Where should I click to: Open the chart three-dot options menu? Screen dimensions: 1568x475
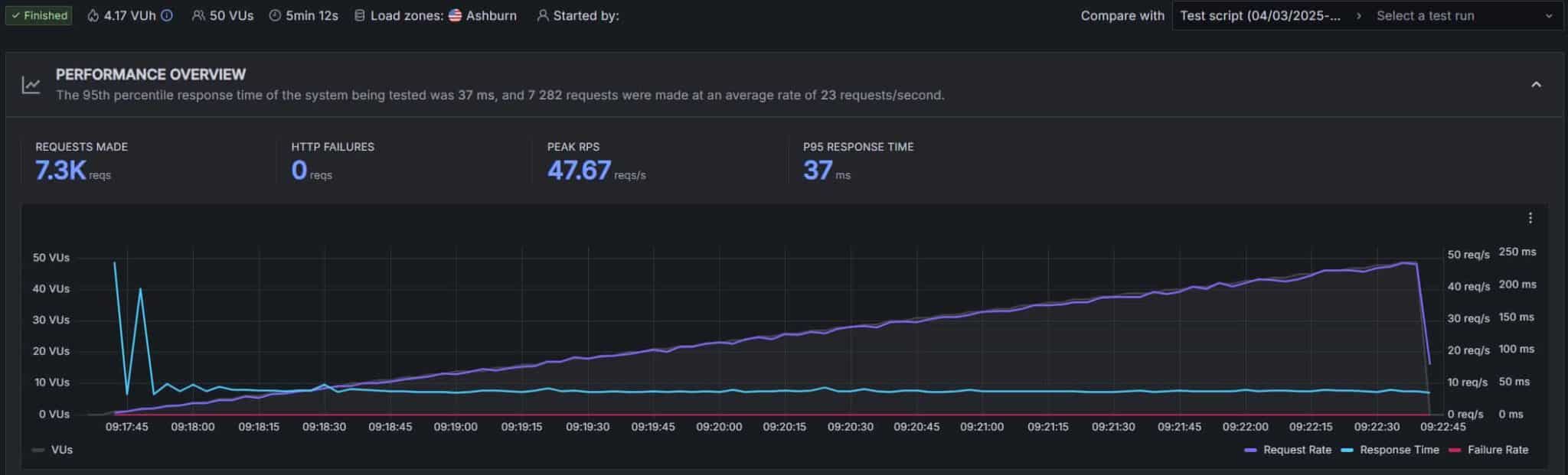point(1530,218)
